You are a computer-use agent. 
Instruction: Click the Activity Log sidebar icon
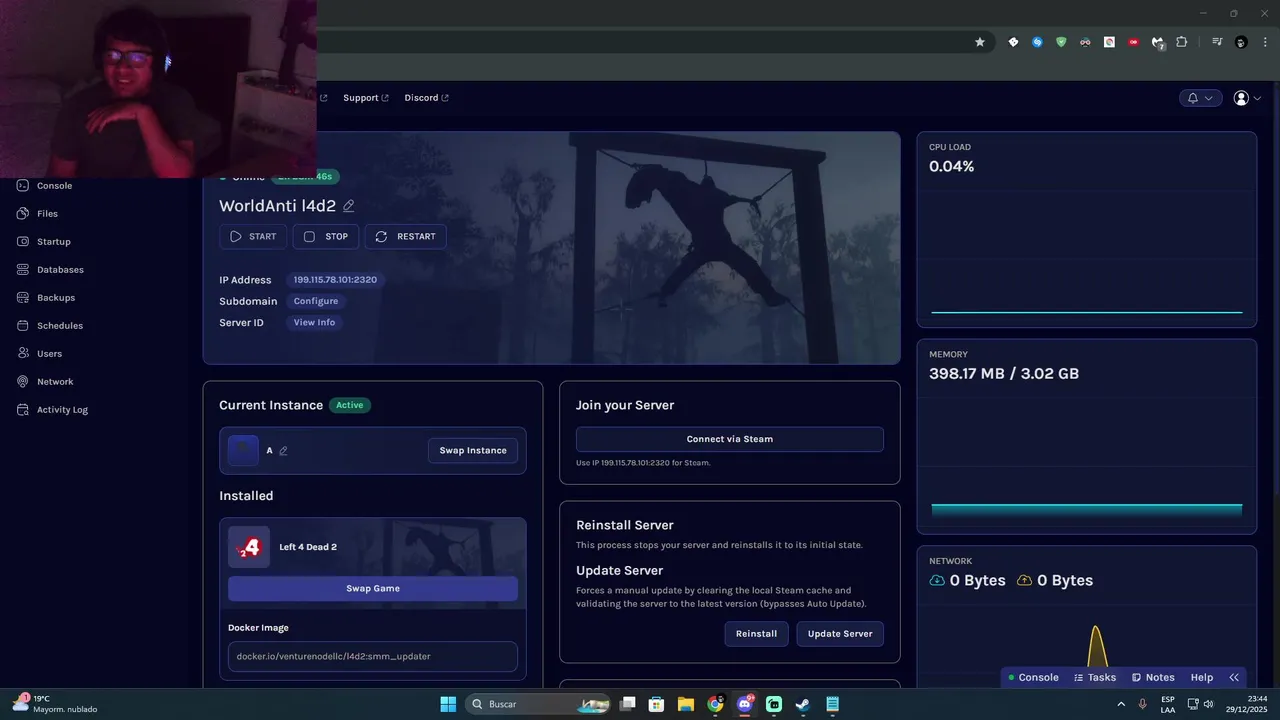[x=23, y=410]
